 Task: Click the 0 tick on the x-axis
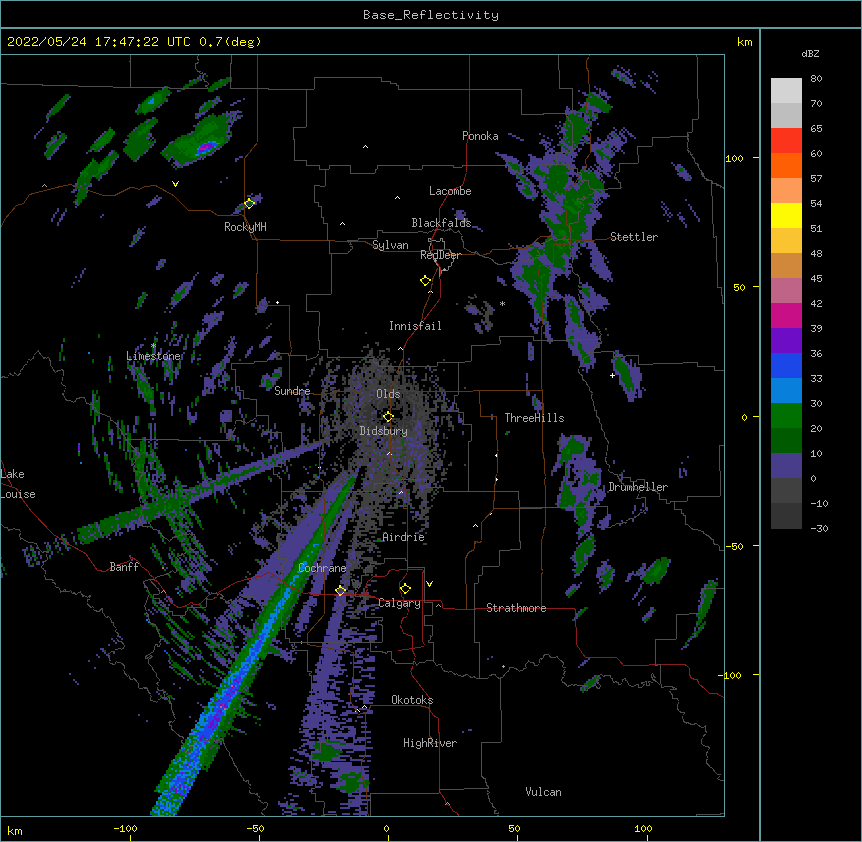click(386, 829)
